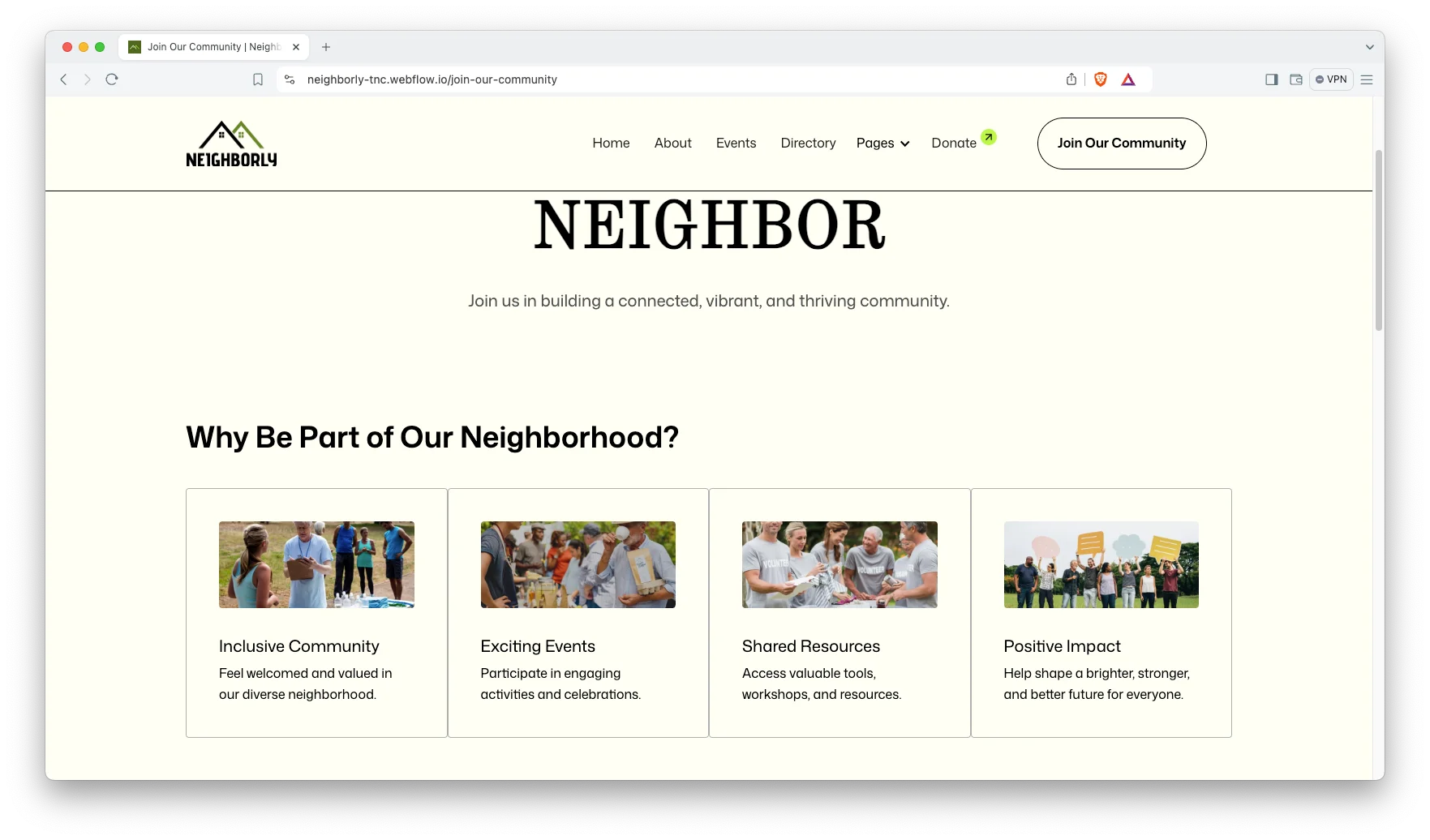Expand the Pages dropdown menu

[x=882, y=144]
